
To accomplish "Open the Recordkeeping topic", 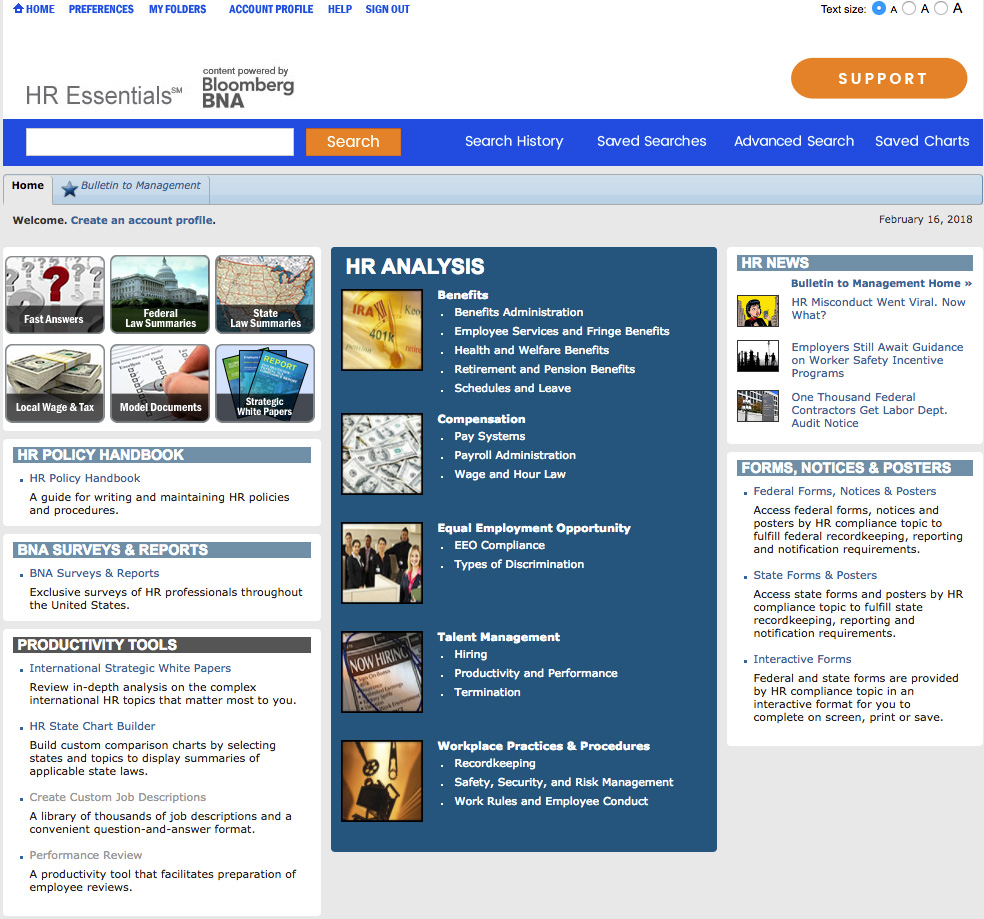I will point(495,763).
